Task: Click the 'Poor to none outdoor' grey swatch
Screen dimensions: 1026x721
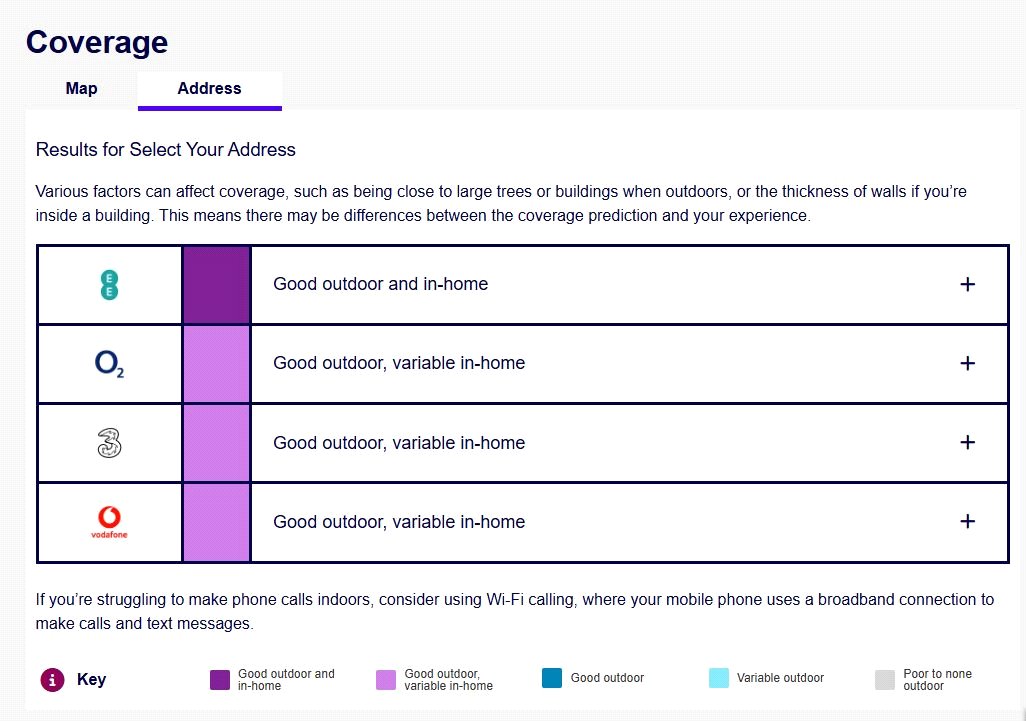Action: (x=885, y=680)
